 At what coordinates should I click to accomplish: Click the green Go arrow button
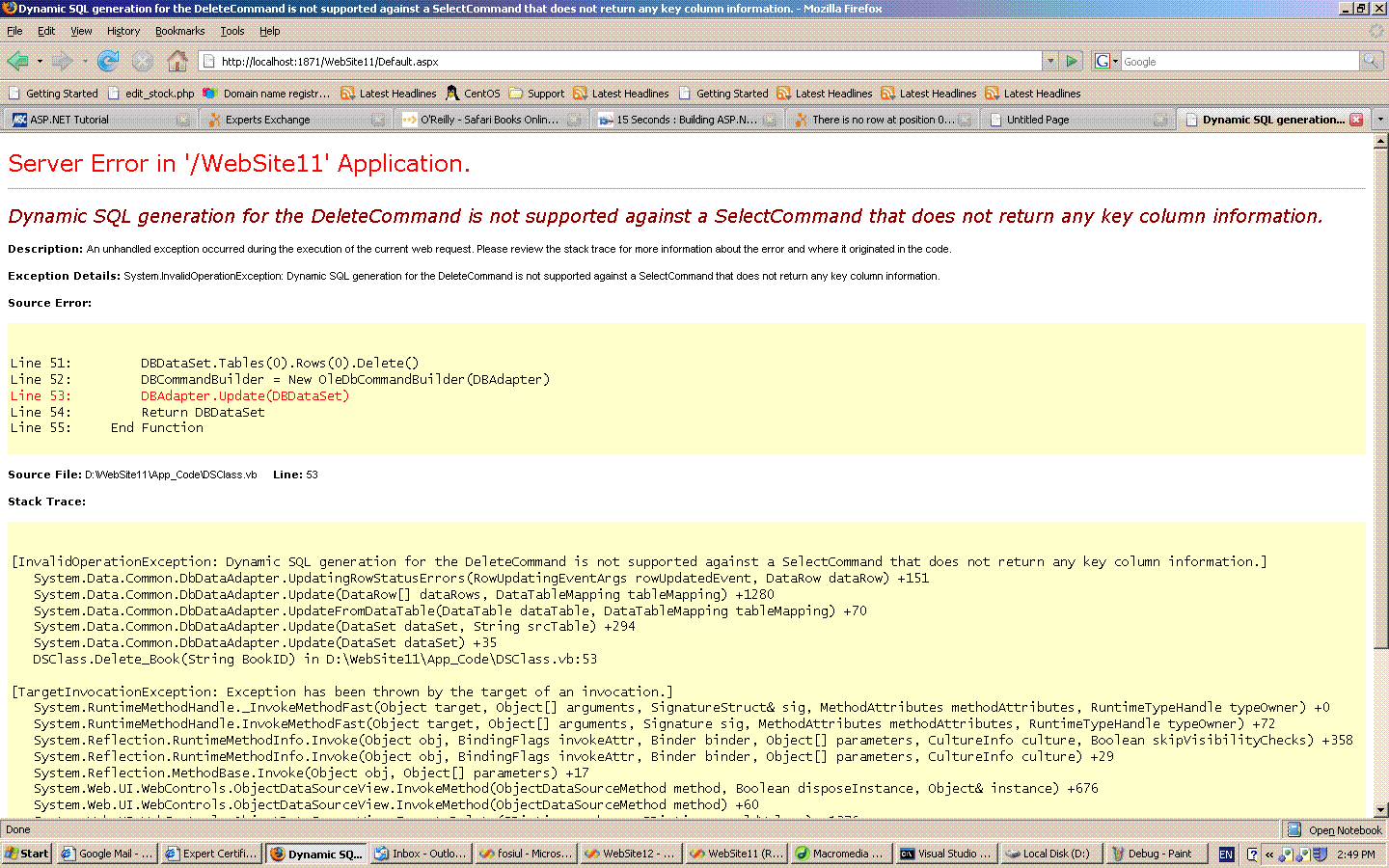pos(1072,62)
